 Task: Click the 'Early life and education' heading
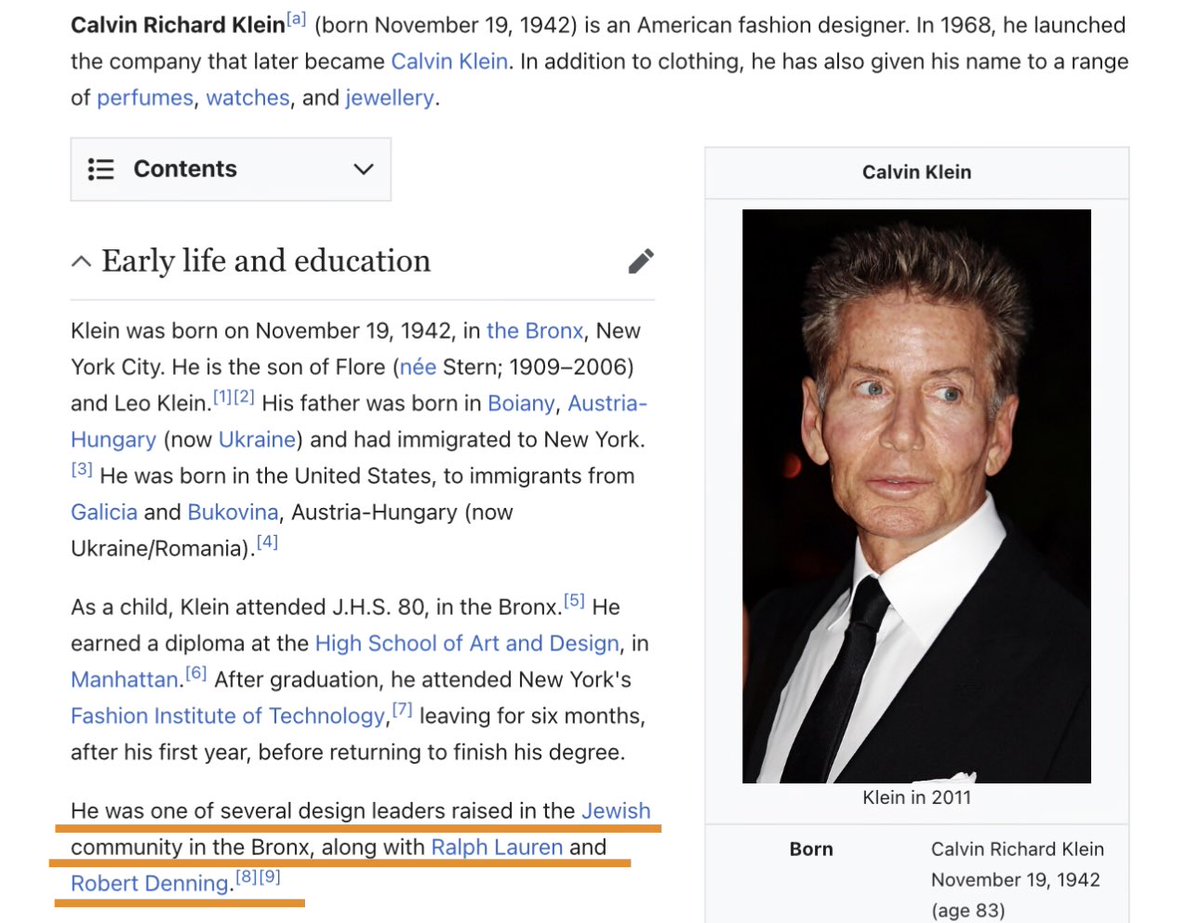coord(266,261)
